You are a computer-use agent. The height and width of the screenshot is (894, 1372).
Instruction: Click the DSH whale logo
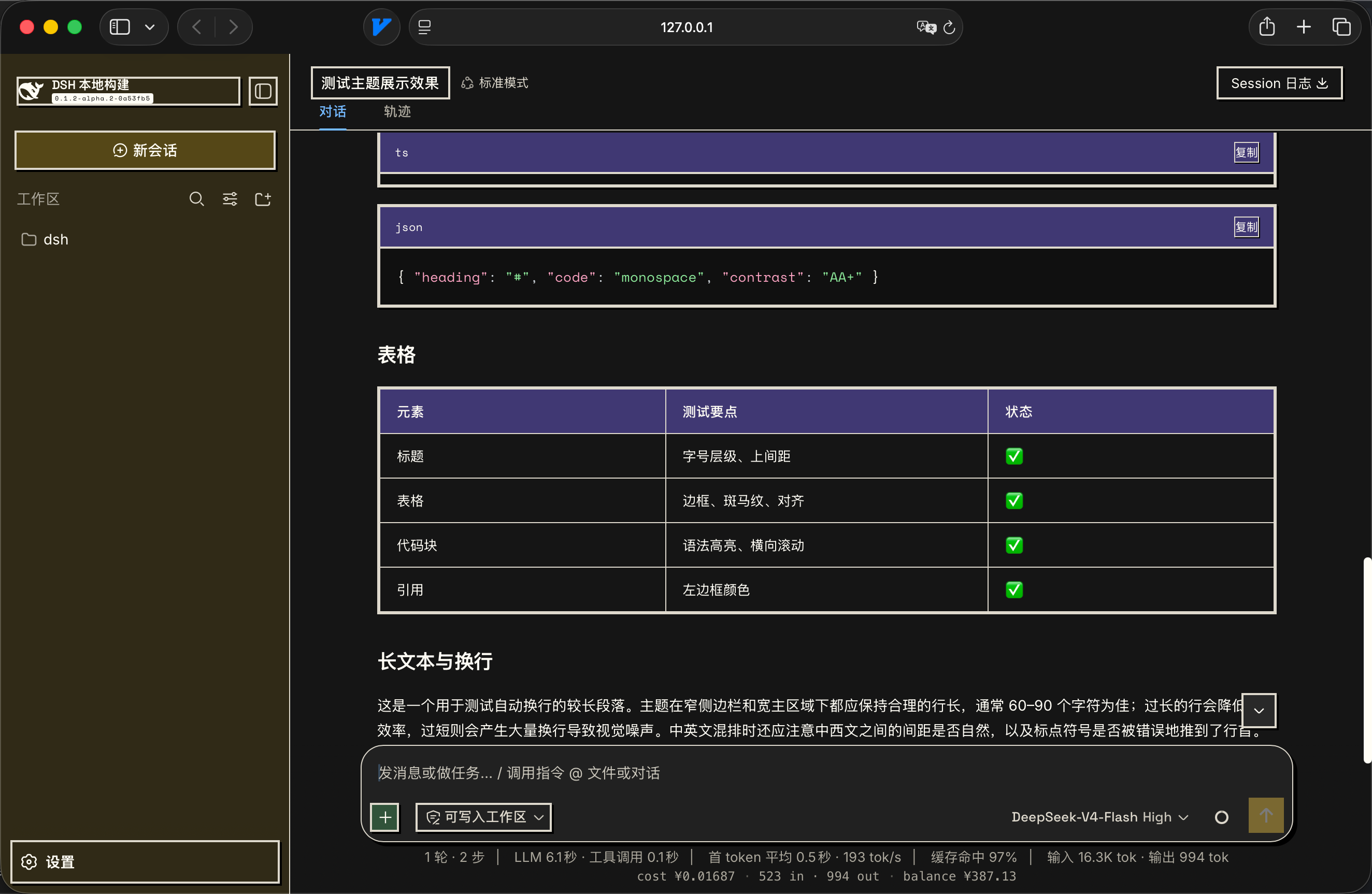pyautogui.click(x=31, y=91)
